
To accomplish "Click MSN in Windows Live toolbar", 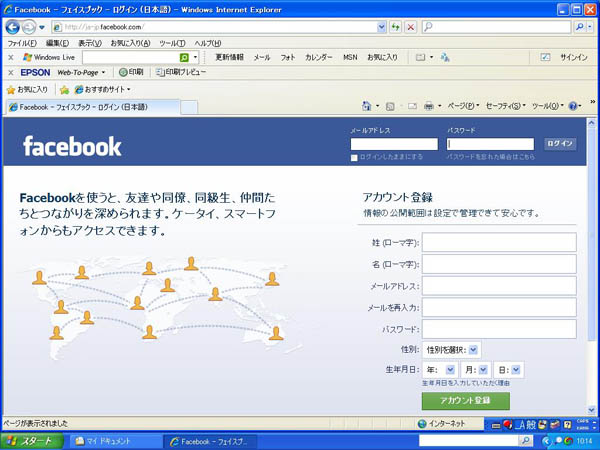I will 350,57.
